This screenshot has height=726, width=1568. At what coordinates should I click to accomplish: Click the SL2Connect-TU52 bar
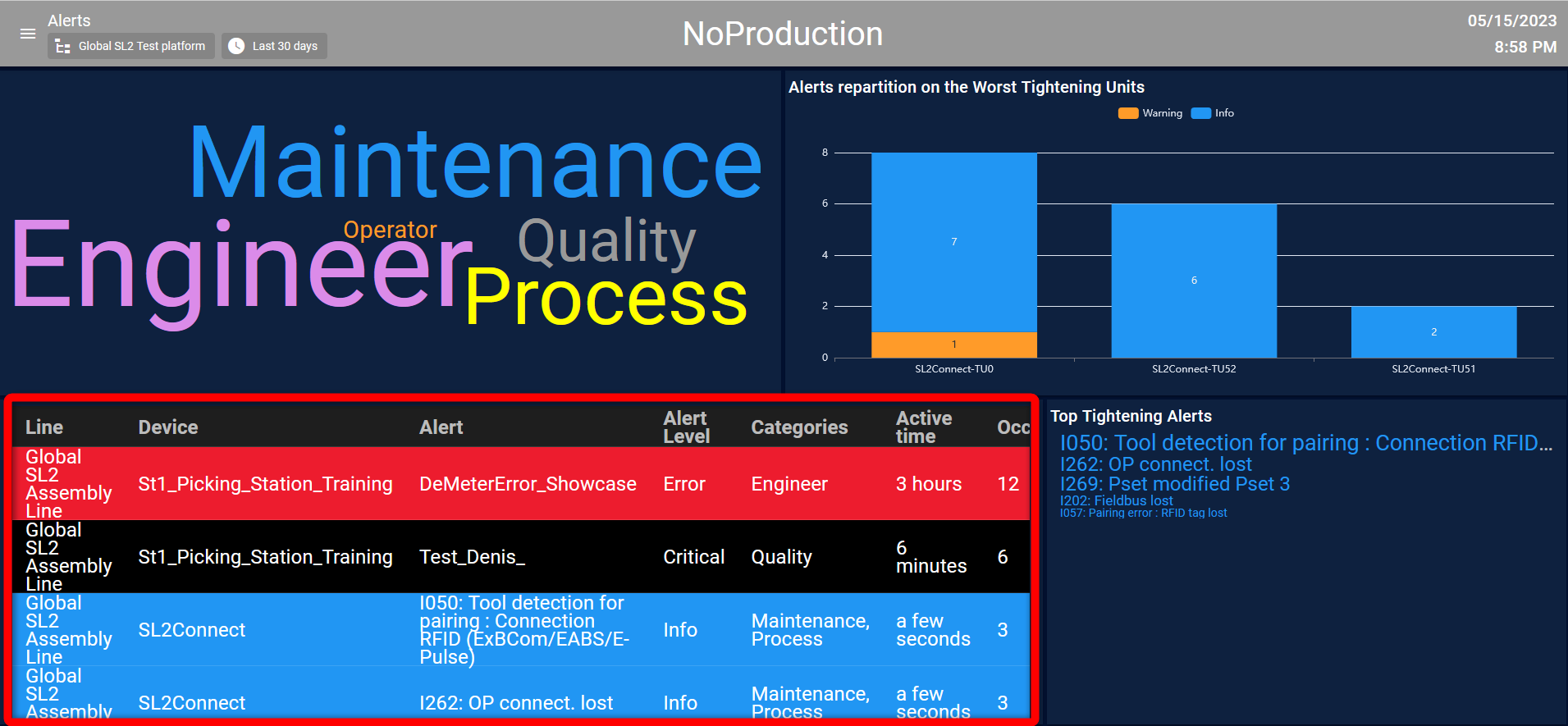1194,281
